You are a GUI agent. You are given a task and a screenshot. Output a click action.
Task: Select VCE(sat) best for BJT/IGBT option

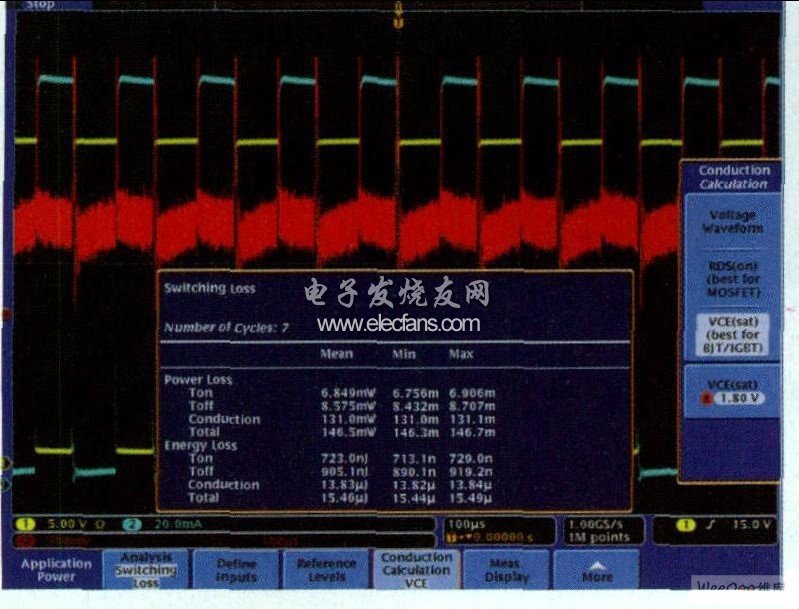click(733, 333)
